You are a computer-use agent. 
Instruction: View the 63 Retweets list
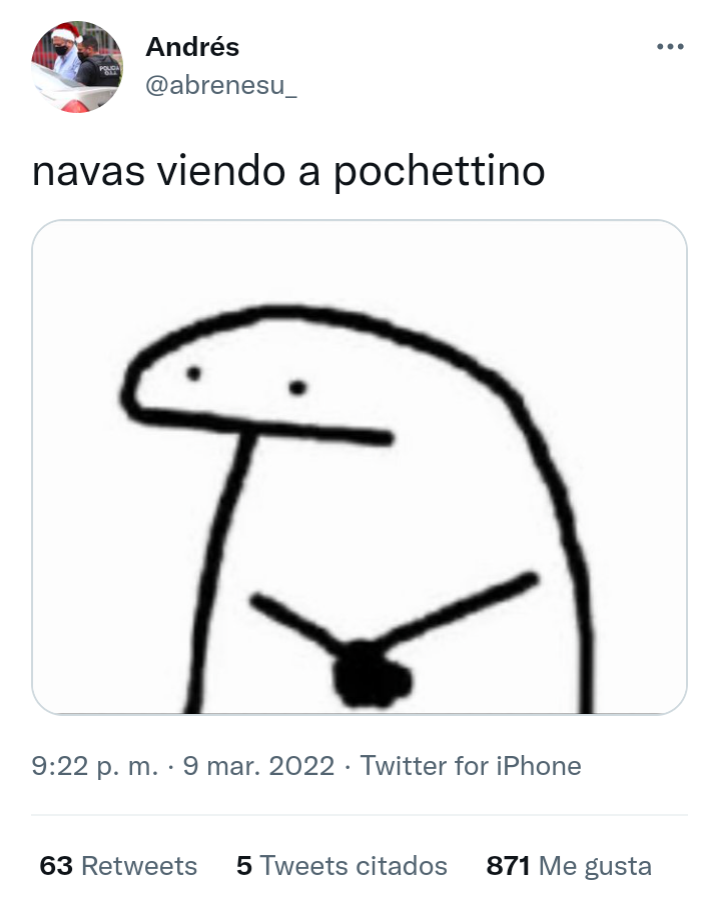(x=118, y=866)
